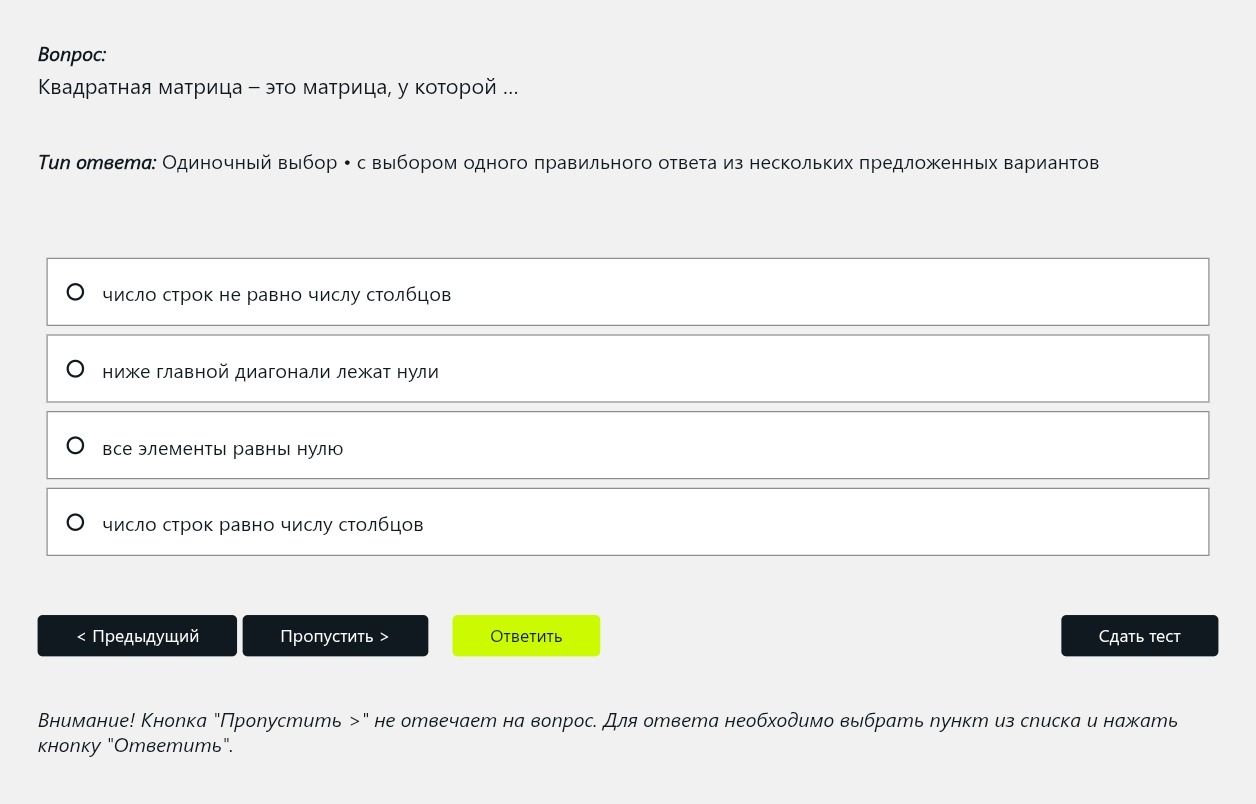Finish exam via "Сдать тест" button
This screenshot has height=804, width=1256.
(x=1139, y=636)
